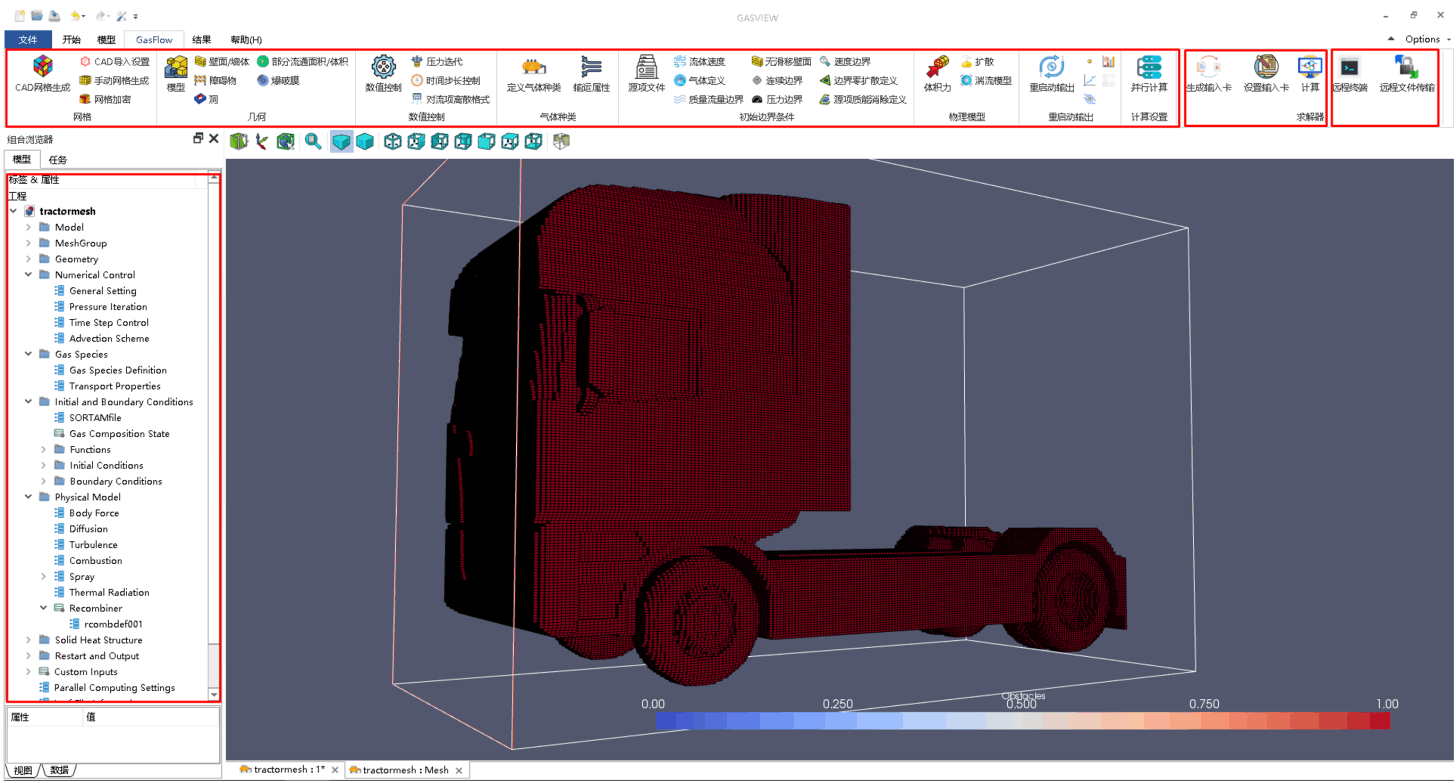The width and height of the screenshot is (1456, 783).
Task: Collapse the Gas Species folder
Action: tap(28, 354)
